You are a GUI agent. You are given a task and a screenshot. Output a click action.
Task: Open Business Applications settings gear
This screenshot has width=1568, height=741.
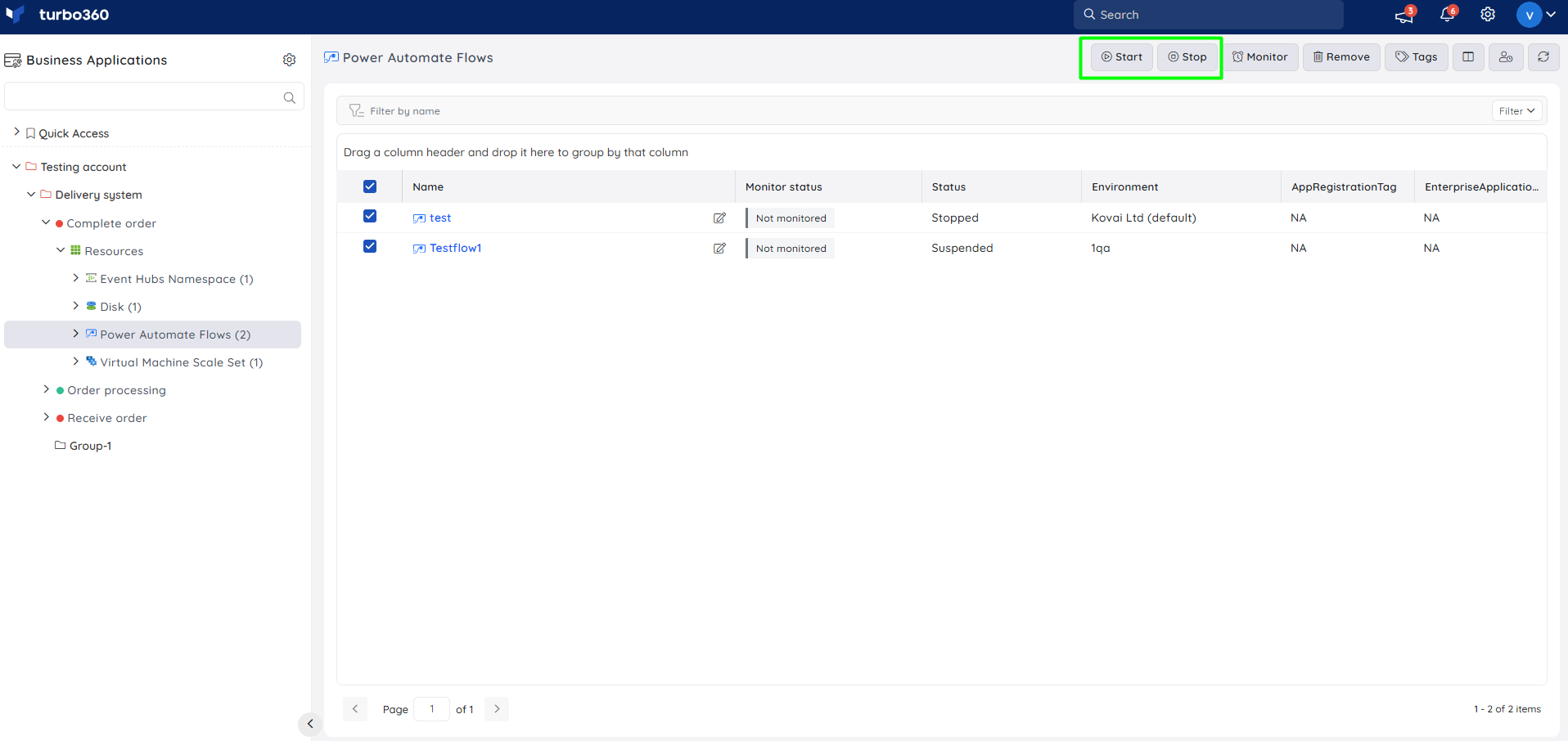point(289,60)
